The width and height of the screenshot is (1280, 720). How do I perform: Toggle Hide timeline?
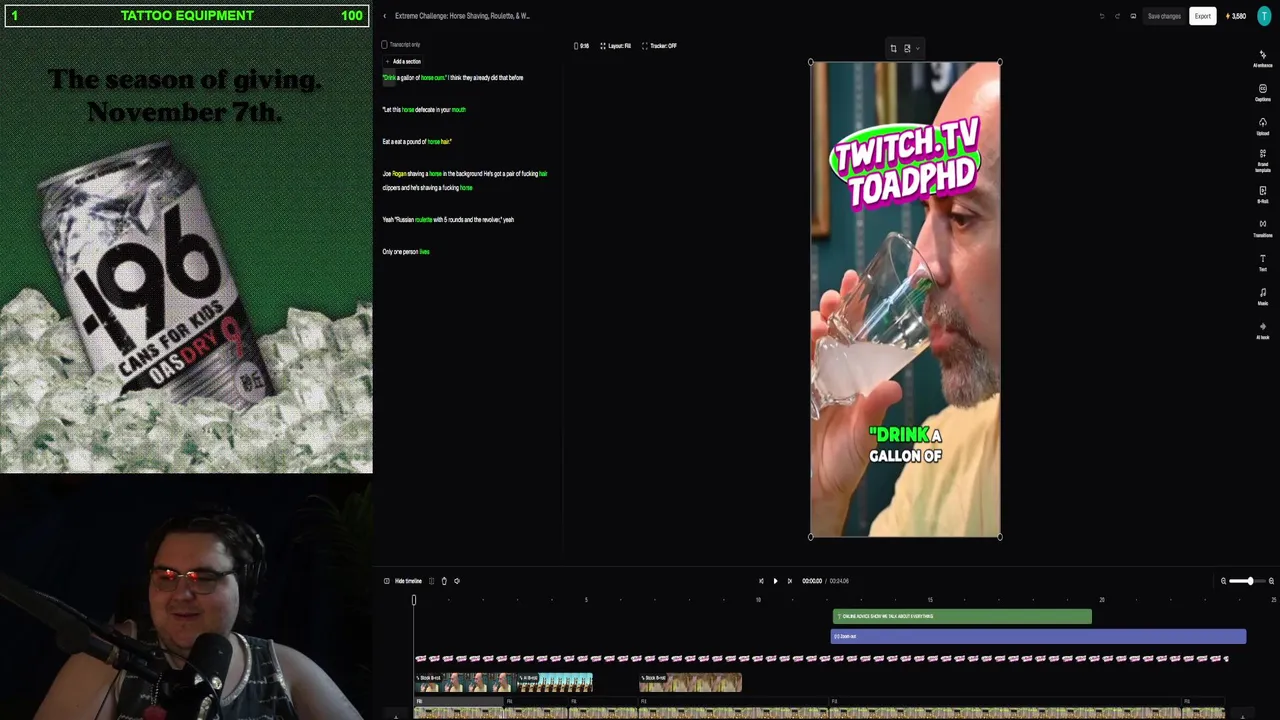click(x=403, y=581)
